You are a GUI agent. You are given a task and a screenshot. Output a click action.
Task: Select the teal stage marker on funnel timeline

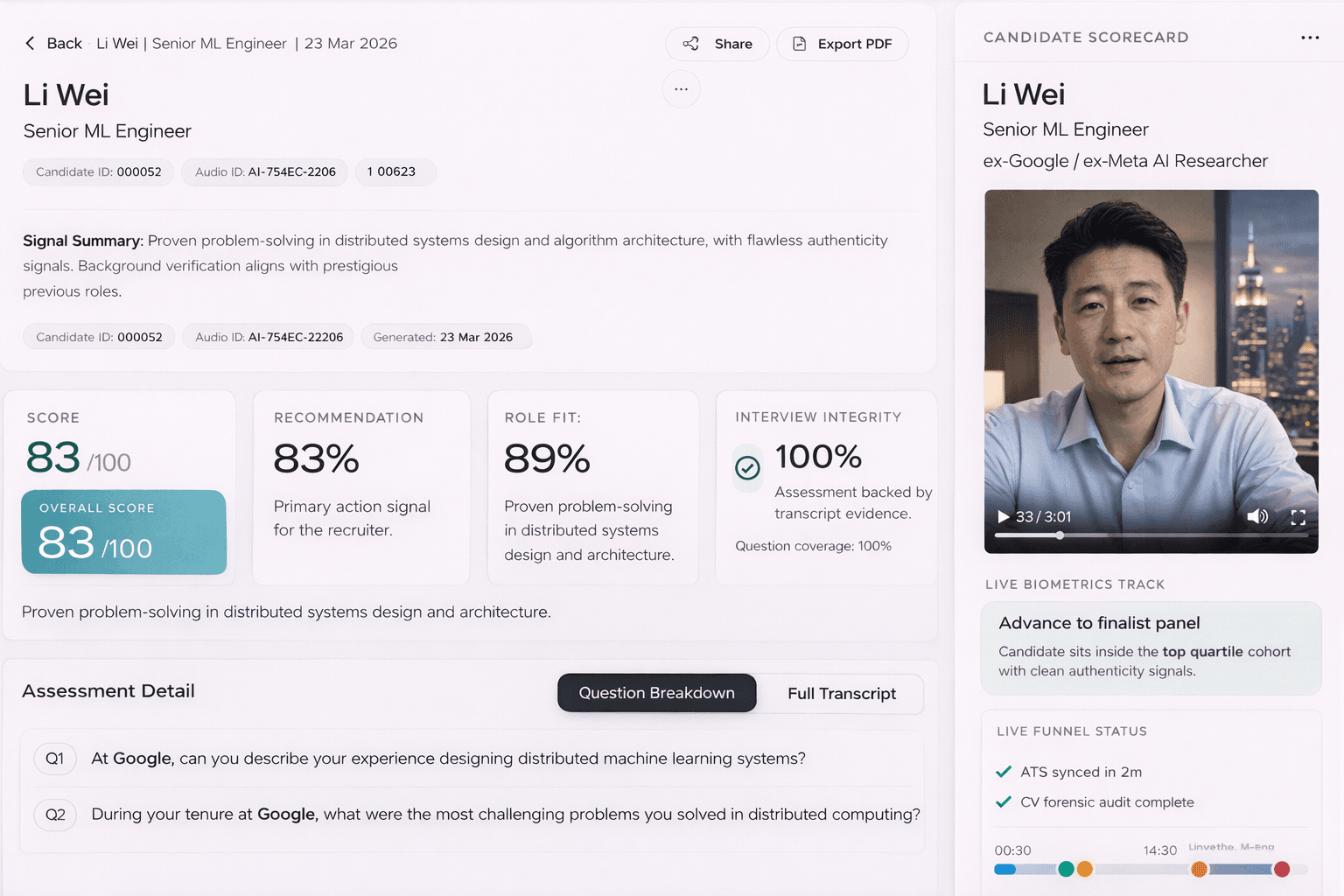(1067, 869)
